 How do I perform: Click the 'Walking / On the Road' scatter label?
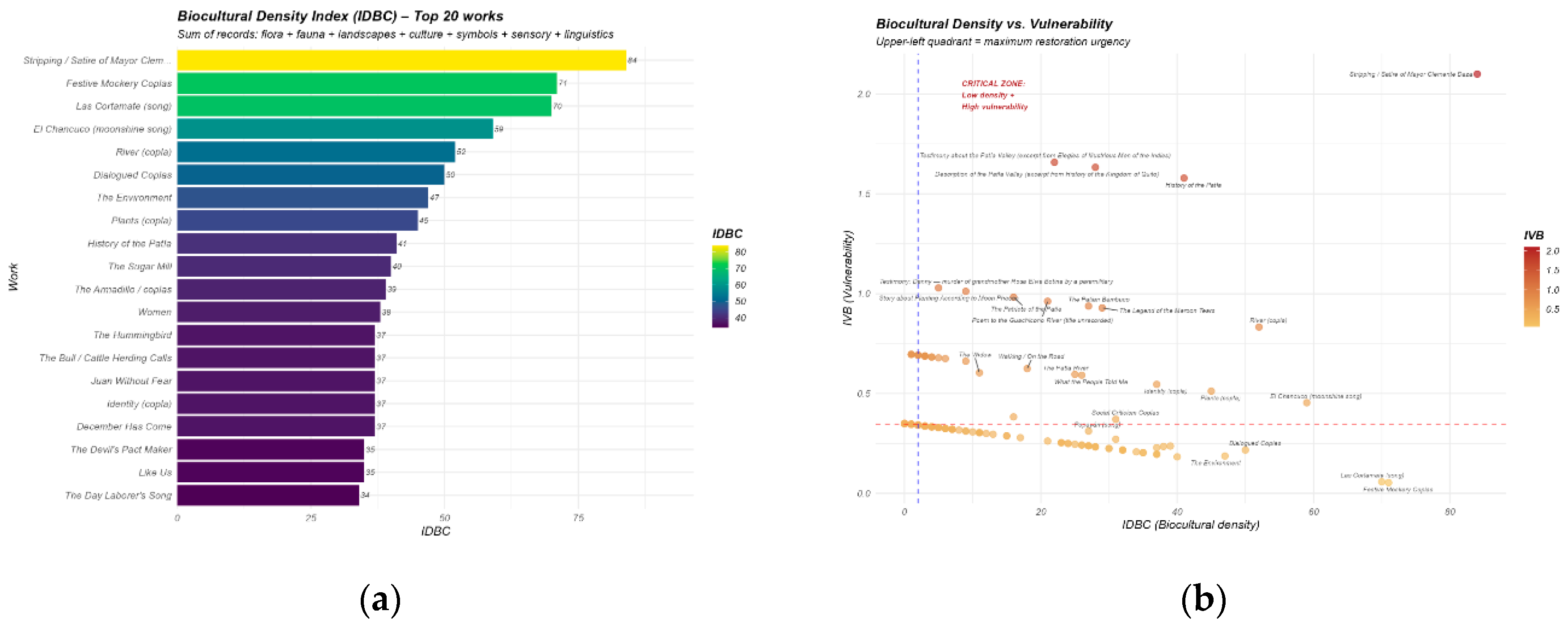coord(1031,357)
